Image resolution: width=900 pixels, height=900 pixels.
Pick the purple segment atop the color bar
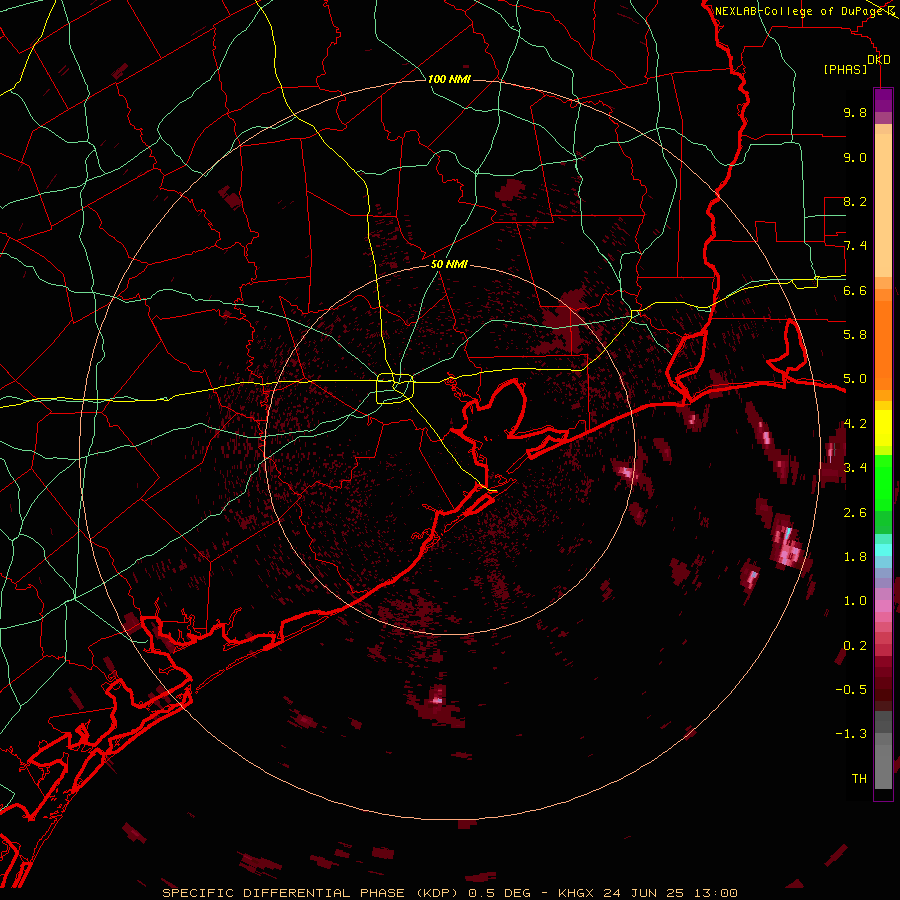point(883,101)
